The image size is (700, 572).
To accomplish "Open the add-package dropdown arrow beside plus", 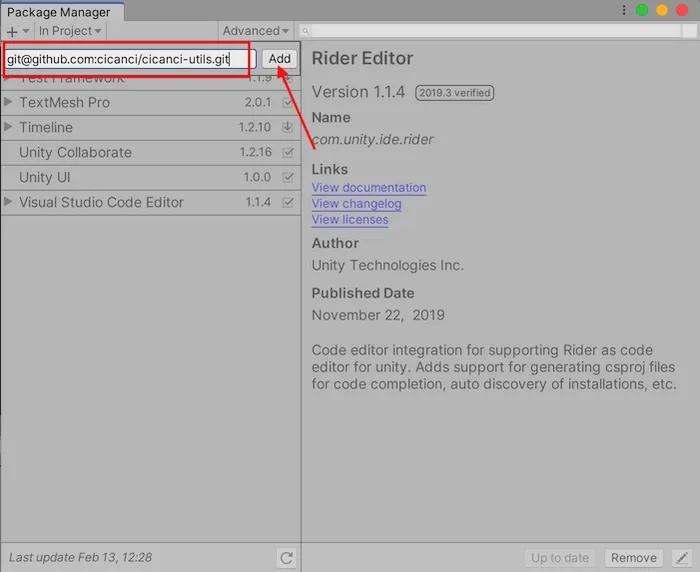I will (26, 31).
